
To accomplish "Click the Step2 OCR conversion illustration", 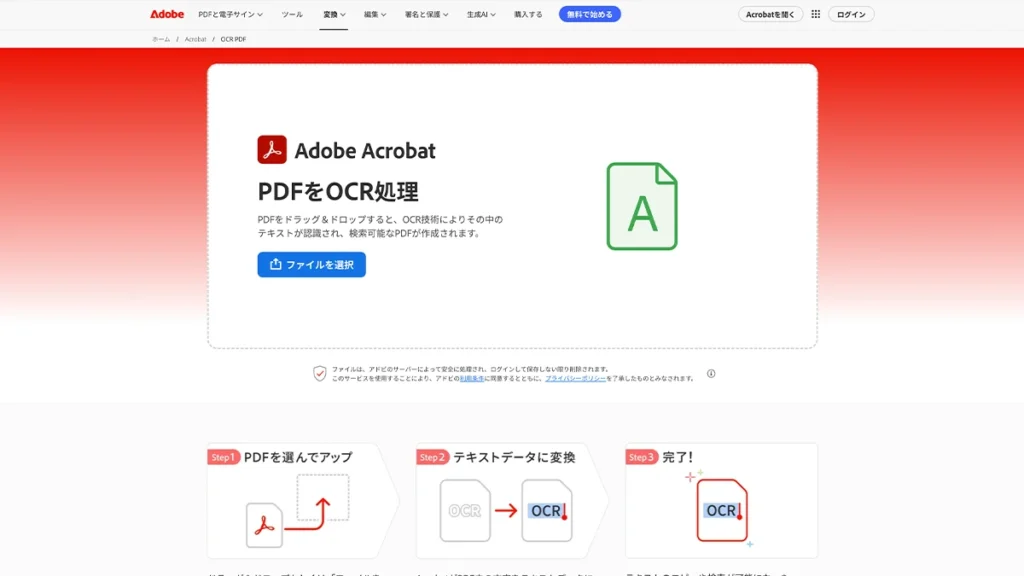I will [x=506, y=511].
